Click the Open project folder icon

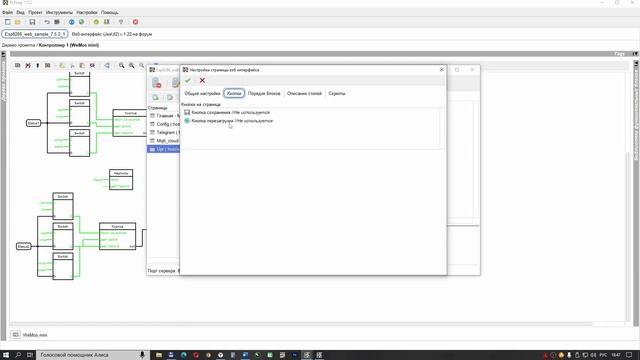pyautogui.click(x=18, y=22)
